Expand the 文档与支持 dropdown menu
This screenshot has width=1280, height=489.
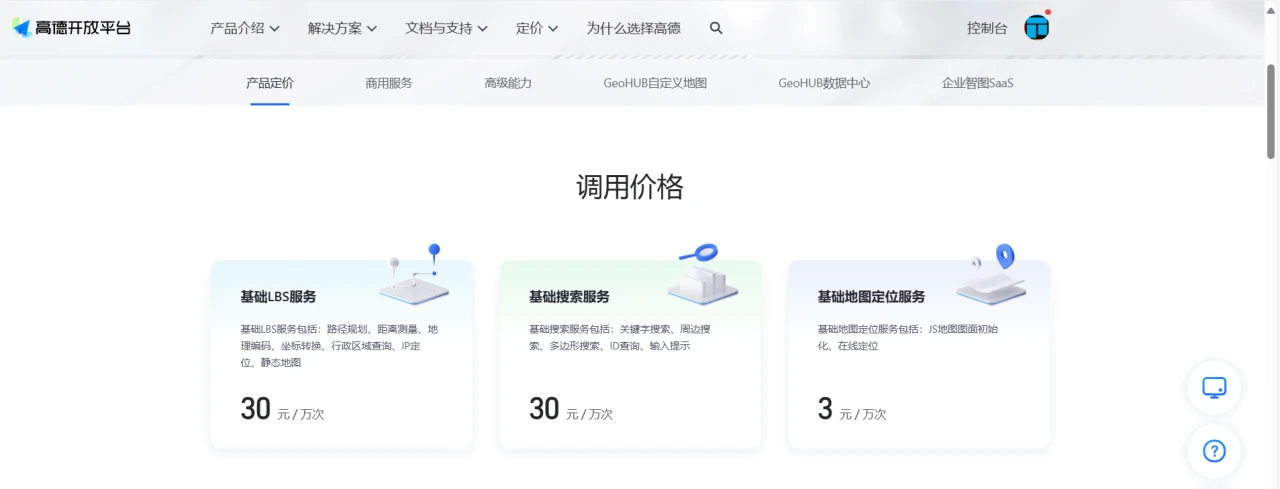coord(446,28)
